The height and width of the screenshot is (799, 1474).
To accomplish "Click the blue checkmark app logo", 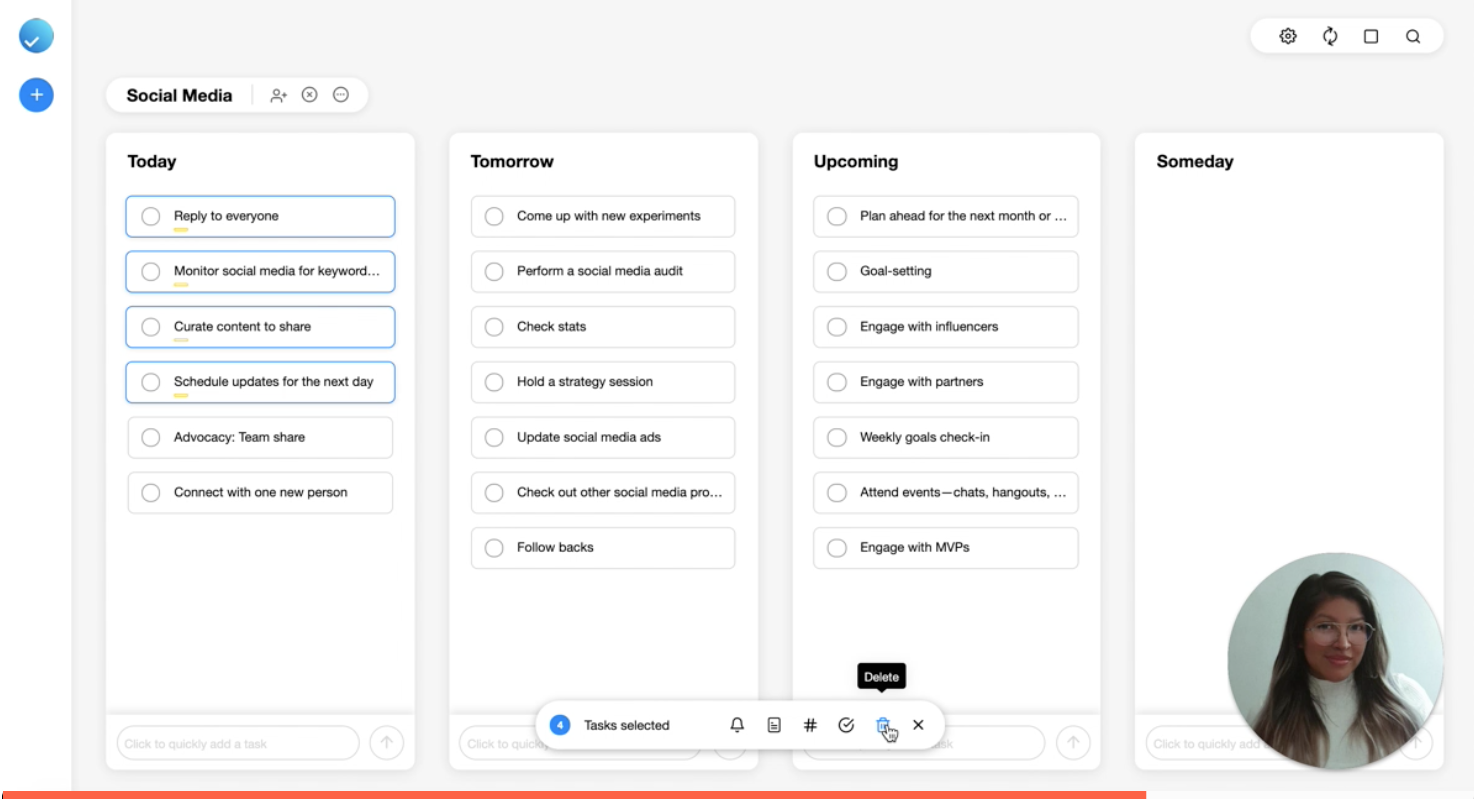I will (x=36, y=37).
